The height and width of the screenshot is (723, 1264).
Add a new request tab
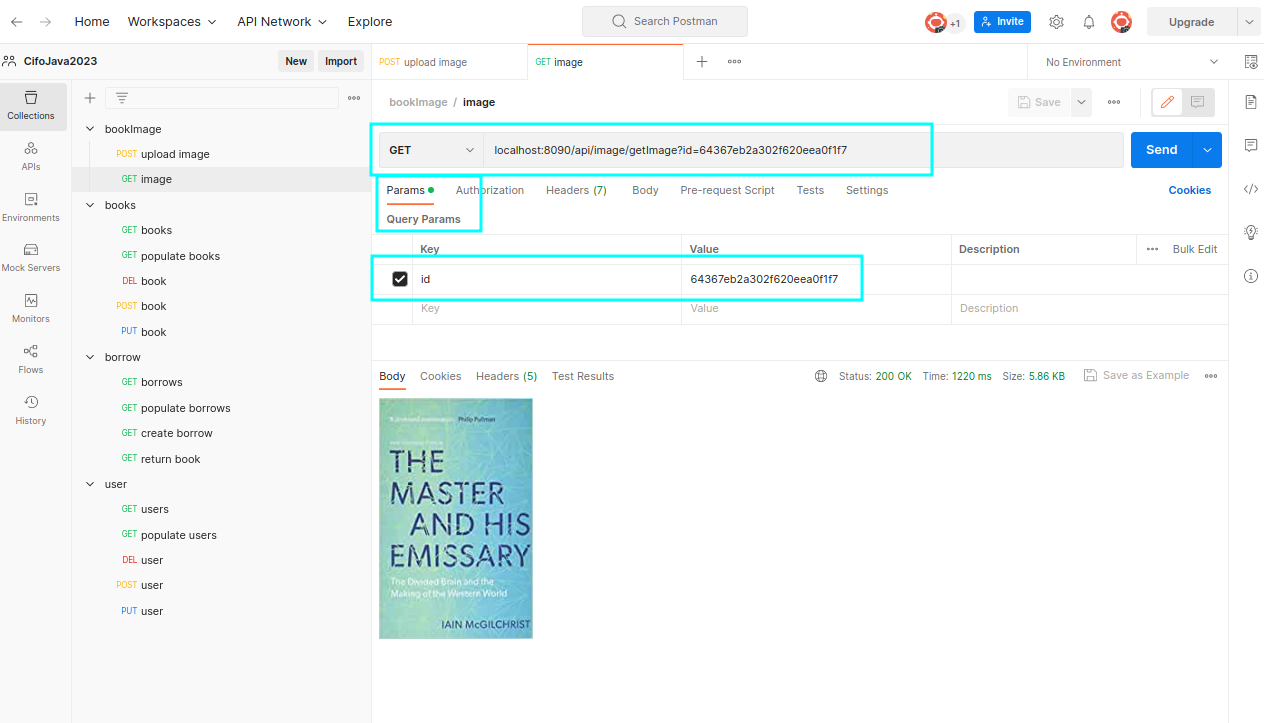point(702,61)
